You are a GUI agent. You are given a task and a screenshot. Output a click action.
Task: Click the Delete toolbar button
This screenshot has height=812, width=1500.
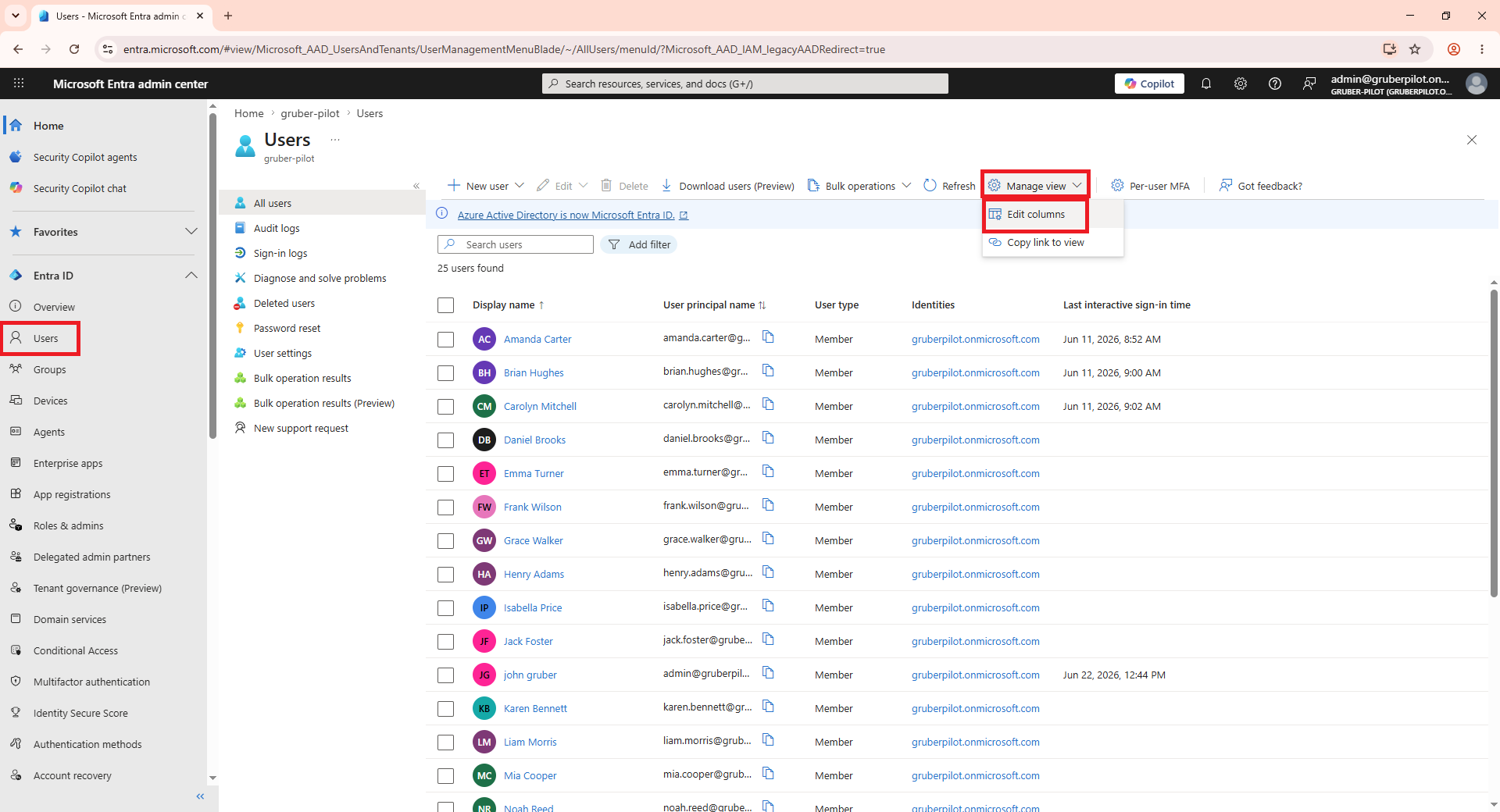[x=624, y=186]
